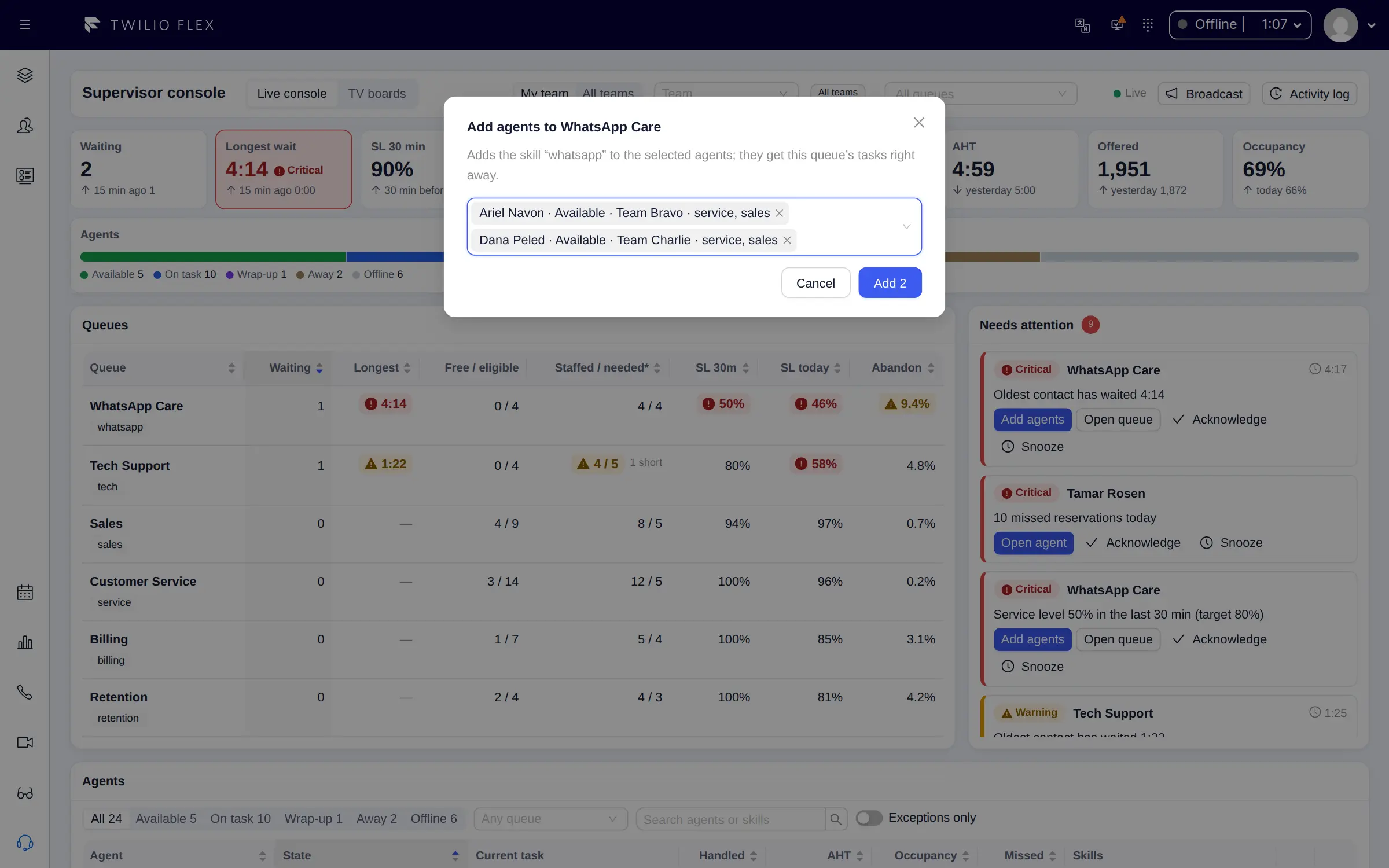Viewport: 1389px width, 868px height.
Task: Open the agents icon in sidebar
Action: click(x=25, y=126)
